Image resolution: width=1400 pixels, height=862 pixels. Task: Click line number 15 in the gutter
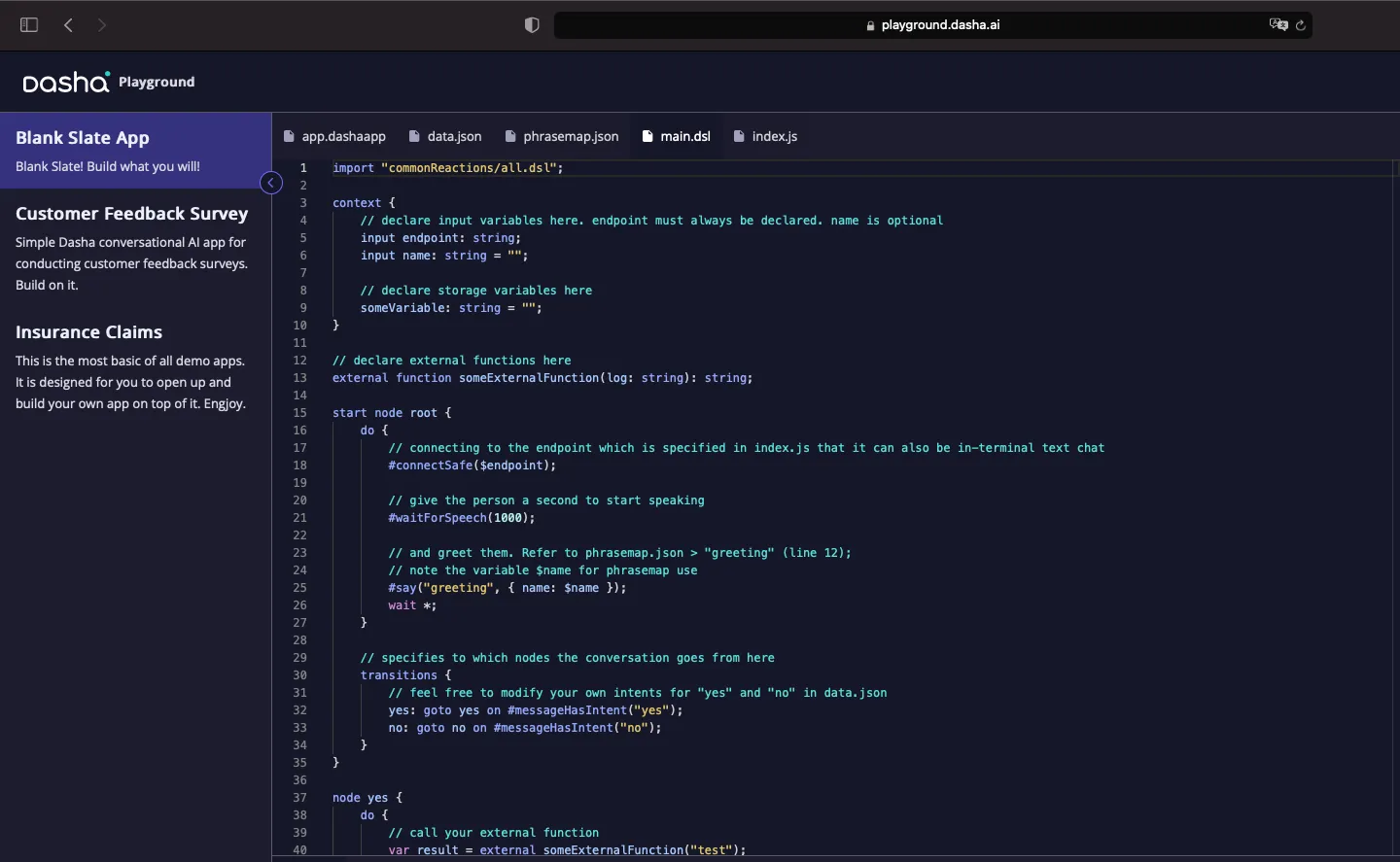point(300,413)
